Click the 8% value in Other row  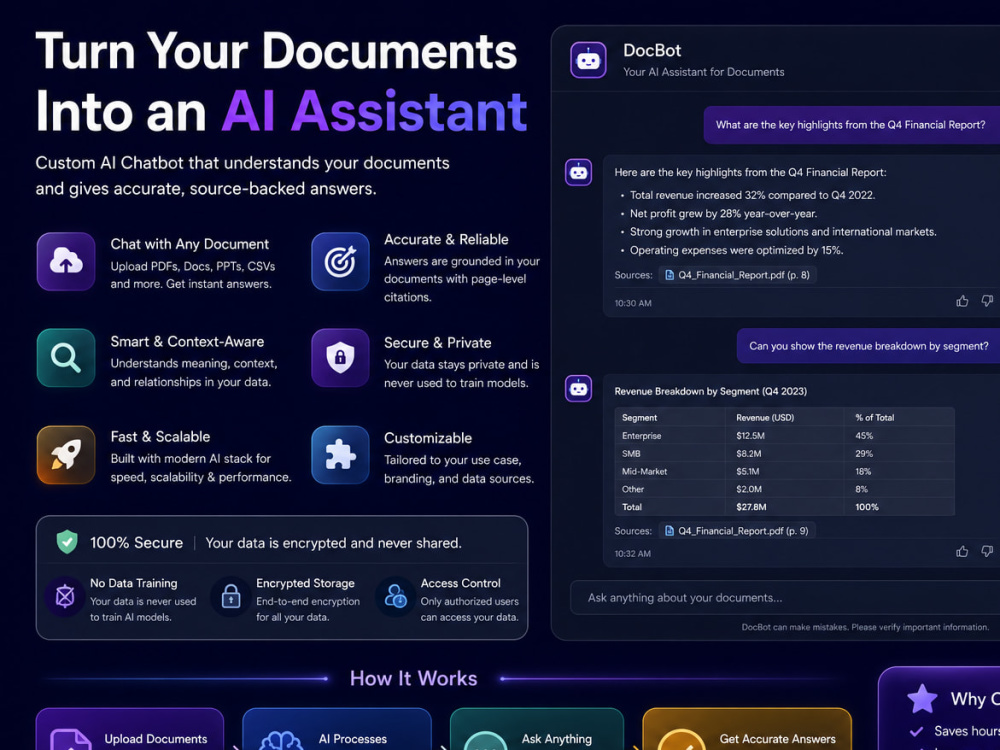click(x=862, y=489)
